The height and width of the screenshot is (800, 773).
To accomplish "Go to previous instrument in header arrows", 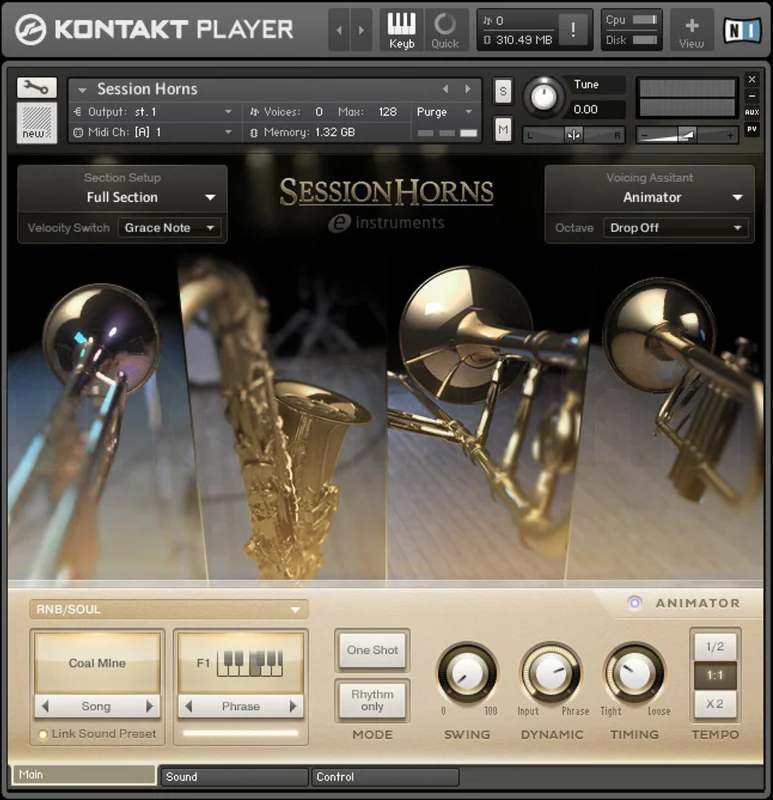I will (x=339, y=30).
